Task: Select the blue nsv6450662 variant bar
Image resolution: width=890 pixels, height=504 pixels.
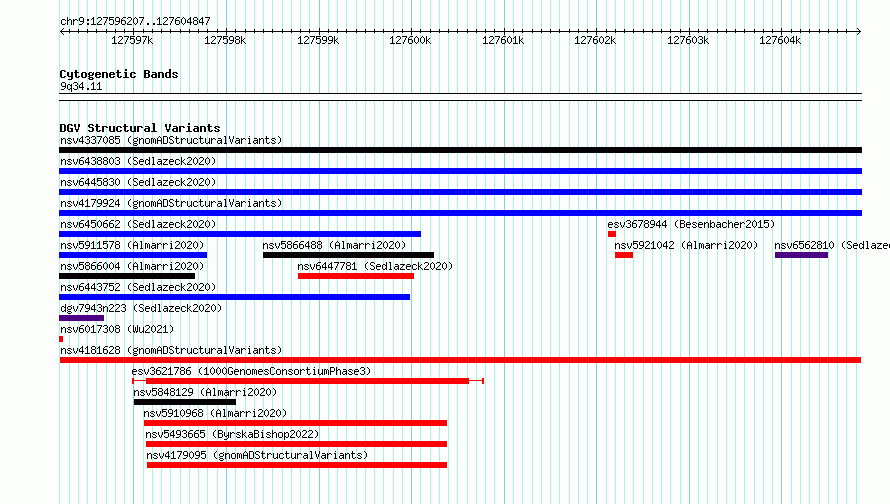Action: (x=240, y=234)
